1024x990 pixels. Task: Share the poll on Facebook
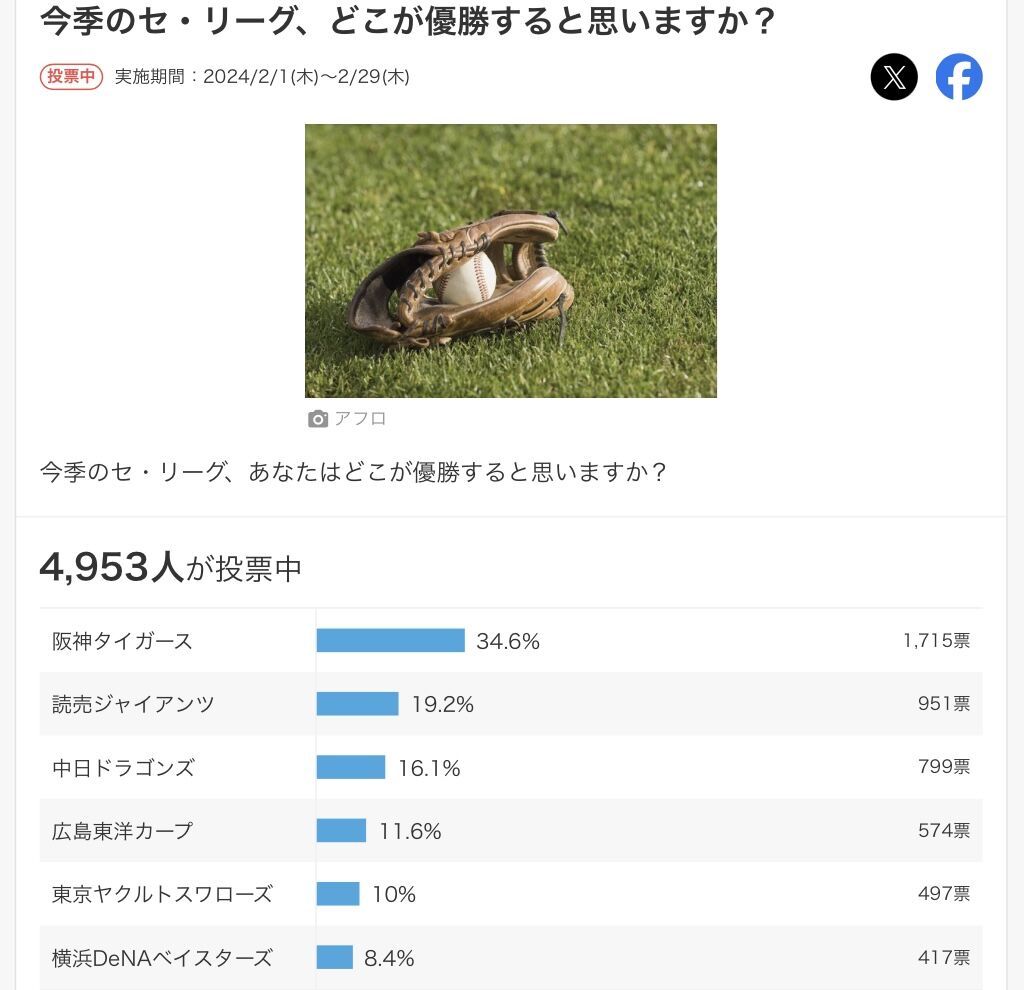[x=959, y=77]
